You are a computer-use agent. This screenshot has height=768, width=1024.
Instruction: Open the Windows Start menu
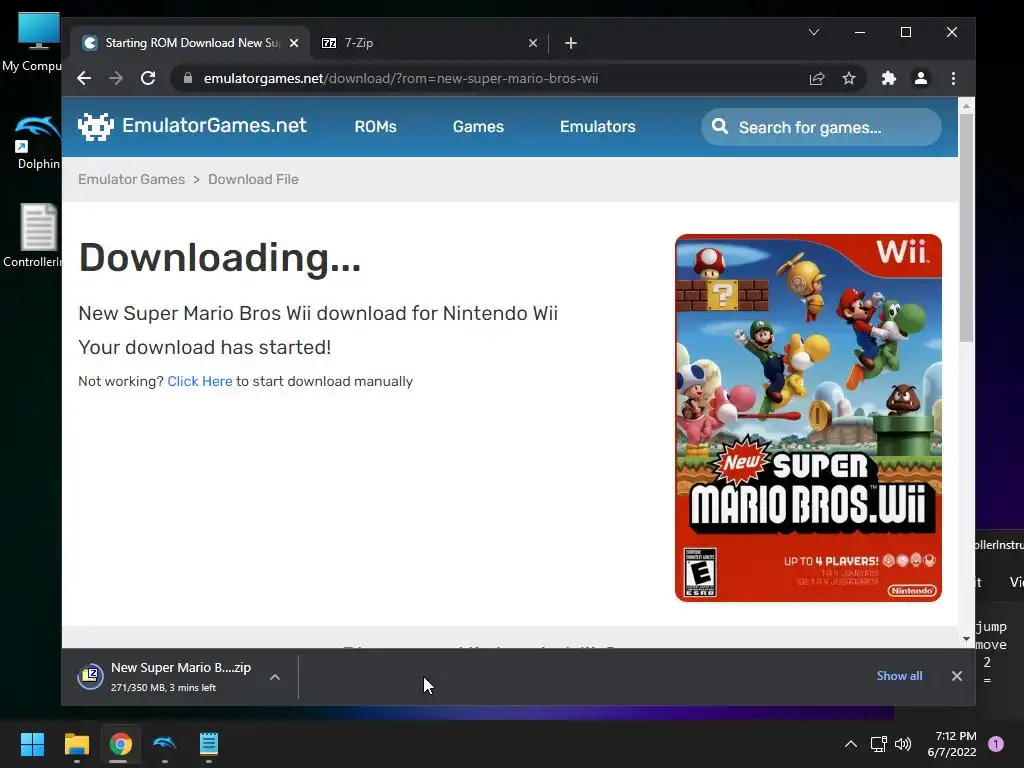coord(32,744)
